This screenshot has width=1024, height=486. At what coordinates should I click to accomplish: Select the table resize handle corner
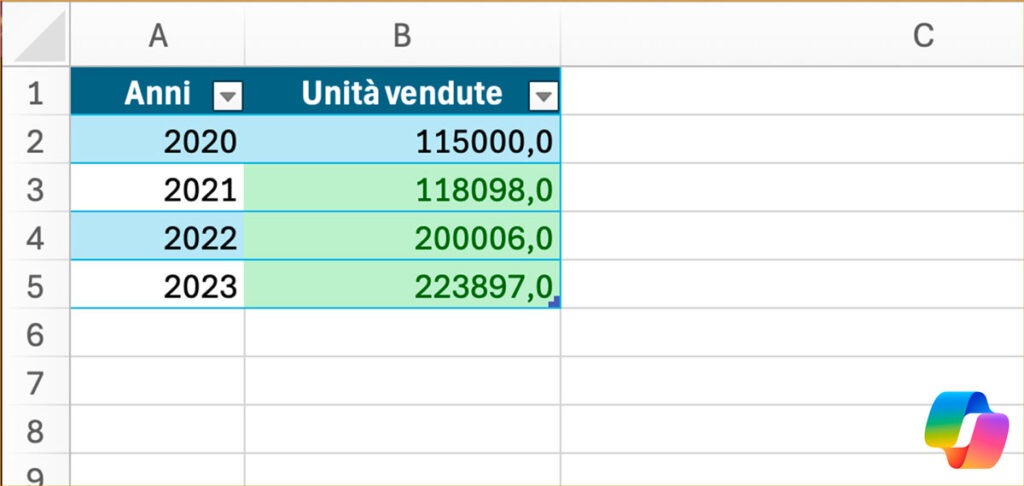click(x=554, y=302)
